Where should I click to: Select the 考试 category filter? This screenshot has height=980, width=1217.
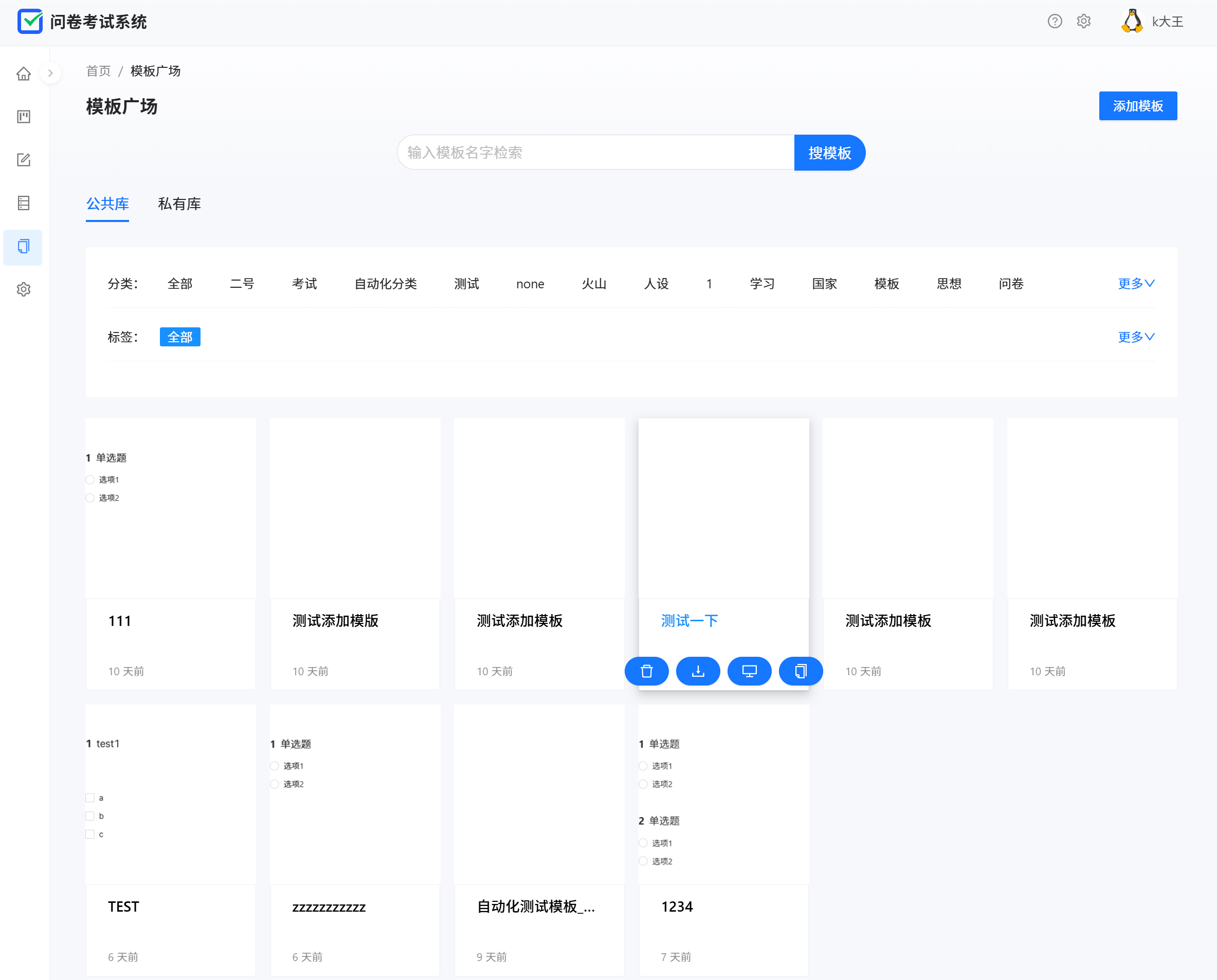coord(304,284)
